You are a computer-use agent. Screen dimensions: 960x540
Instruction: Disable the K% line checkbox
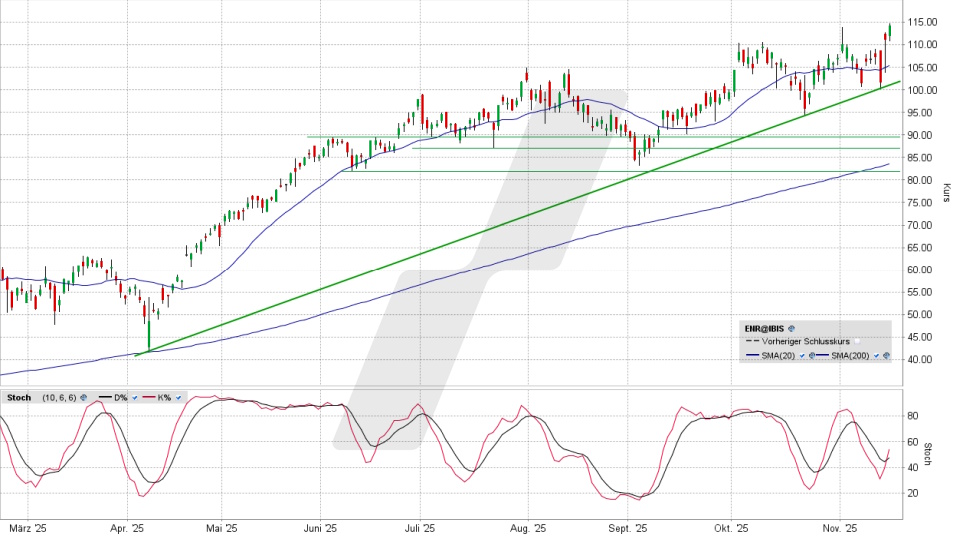coord(178,398)
